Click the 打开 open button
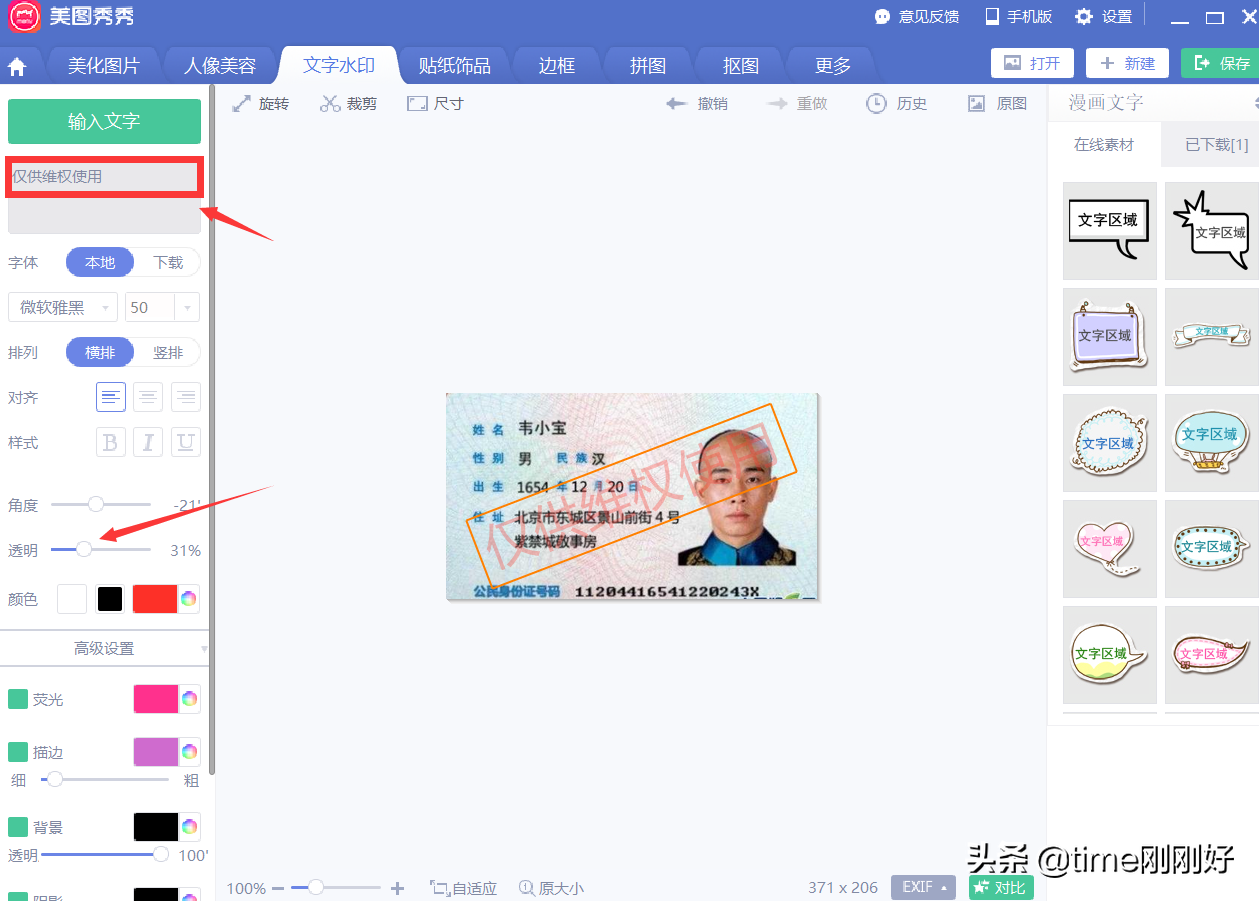This screenshot has width=1259, height=901. 1032,63
